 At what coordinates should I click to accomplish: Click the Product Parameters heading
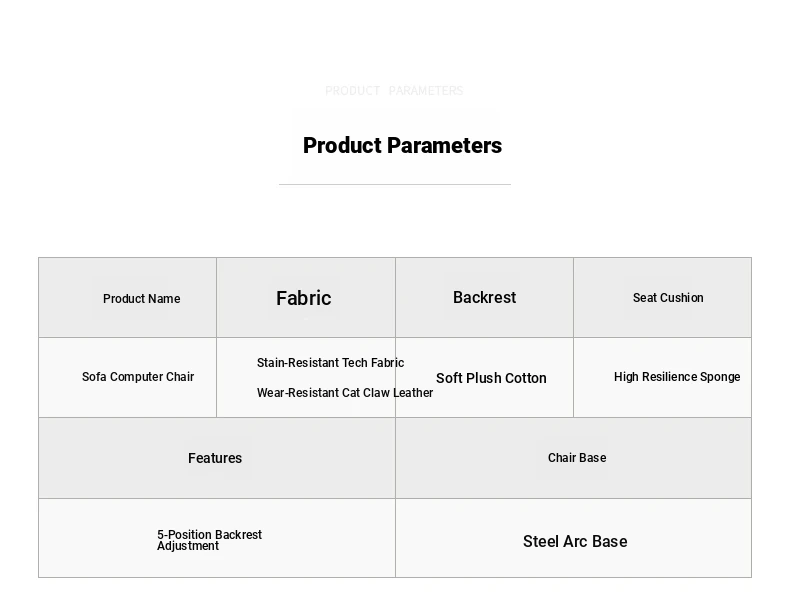pos(402,146)
